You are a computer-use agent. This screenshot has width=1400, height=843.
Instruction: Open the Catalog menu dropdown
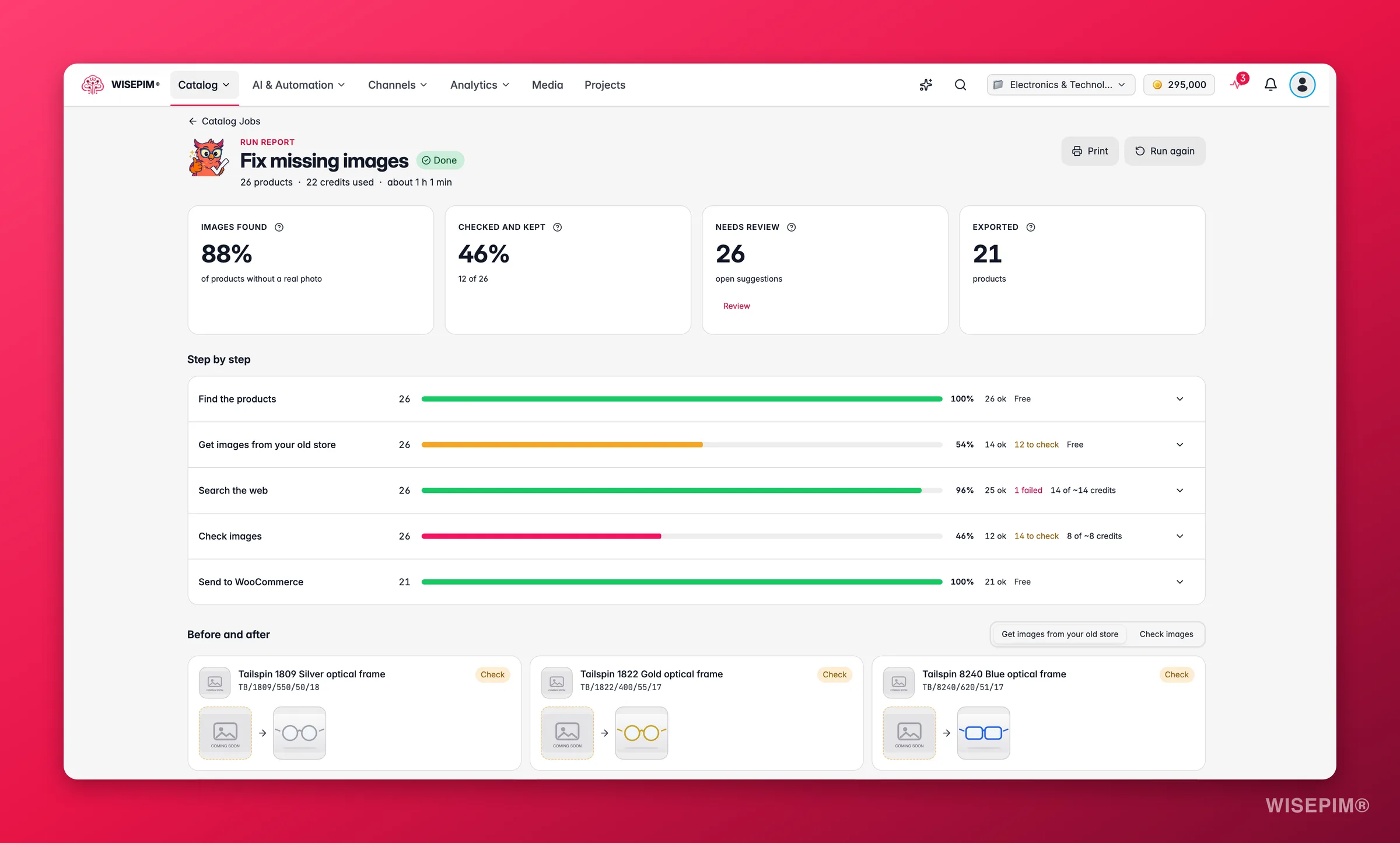point(204,85)
